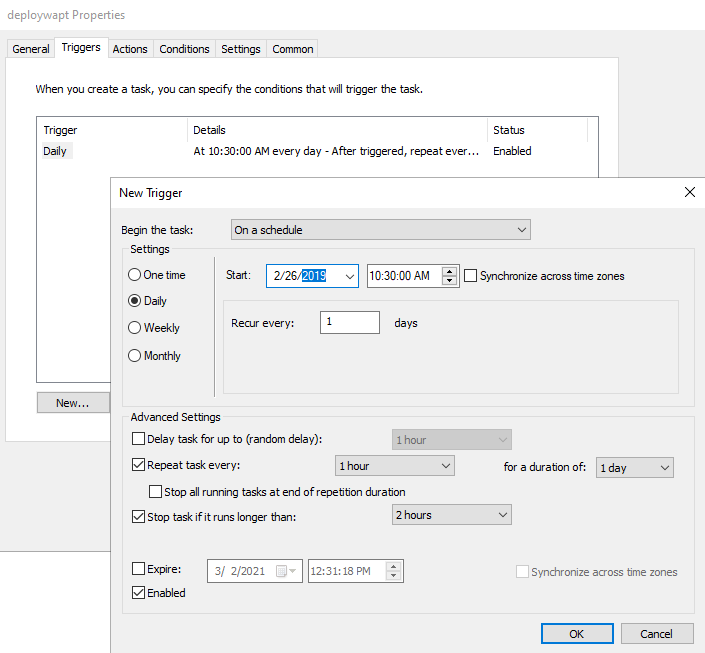This screenshot has height=653, width=705.
Task: Toggle Stop task if it runs longer
Action: [x=139, y=516]
